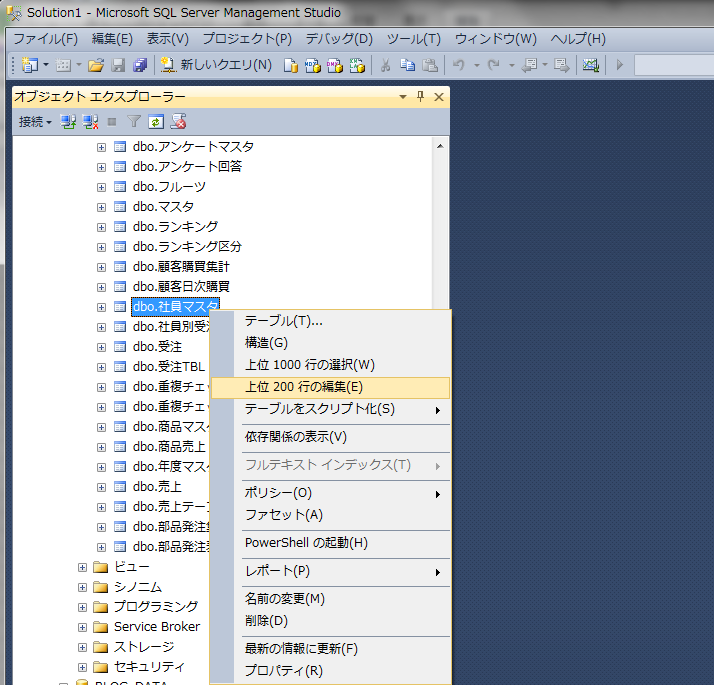Click the Activity Monitor icon
Image resolution: width=714 pixels, height=685 pixels.
click(x=591, y=65)
